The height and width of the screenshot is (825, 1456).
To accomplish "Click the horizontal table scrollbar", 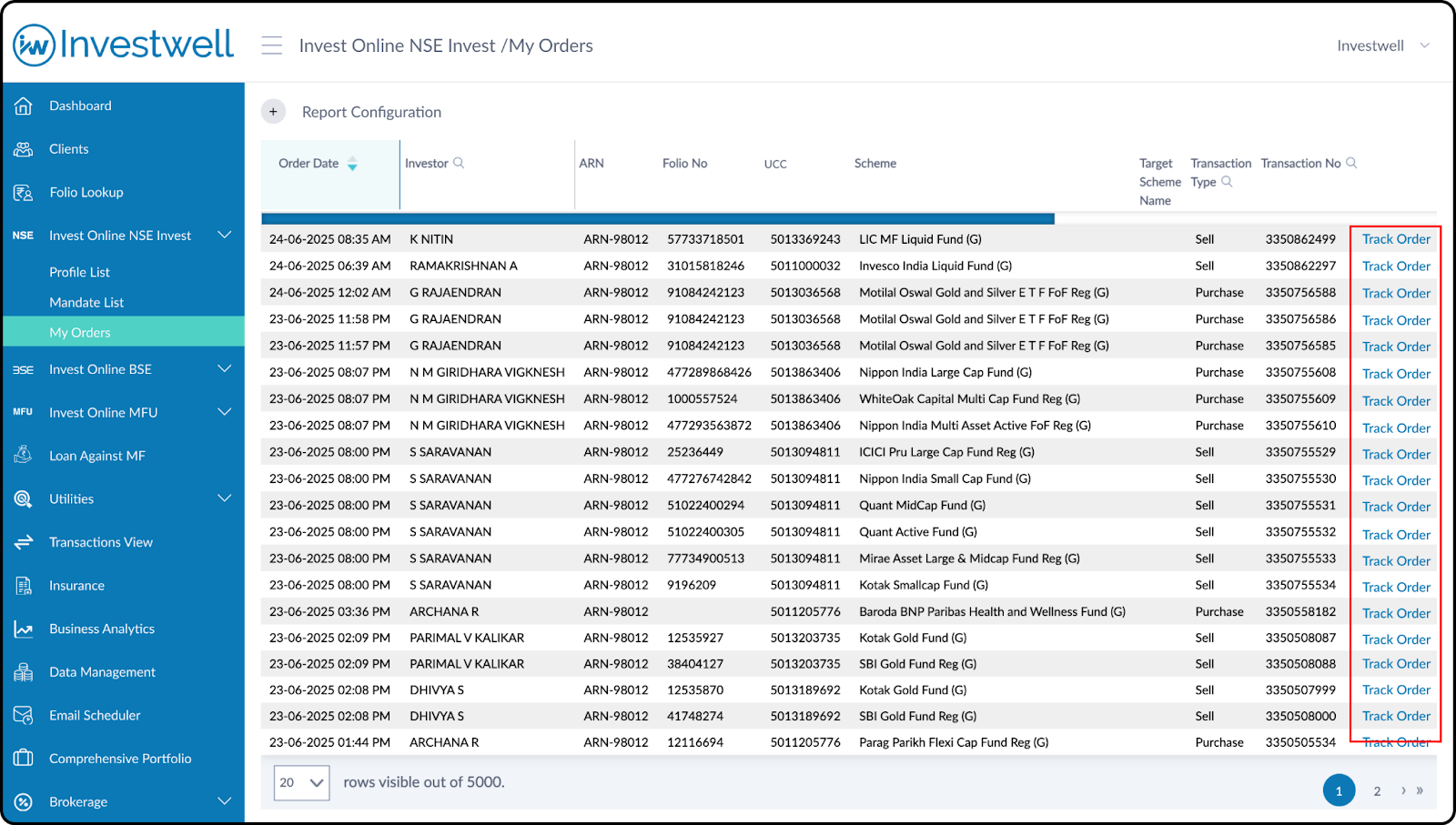I will point(658,218).
